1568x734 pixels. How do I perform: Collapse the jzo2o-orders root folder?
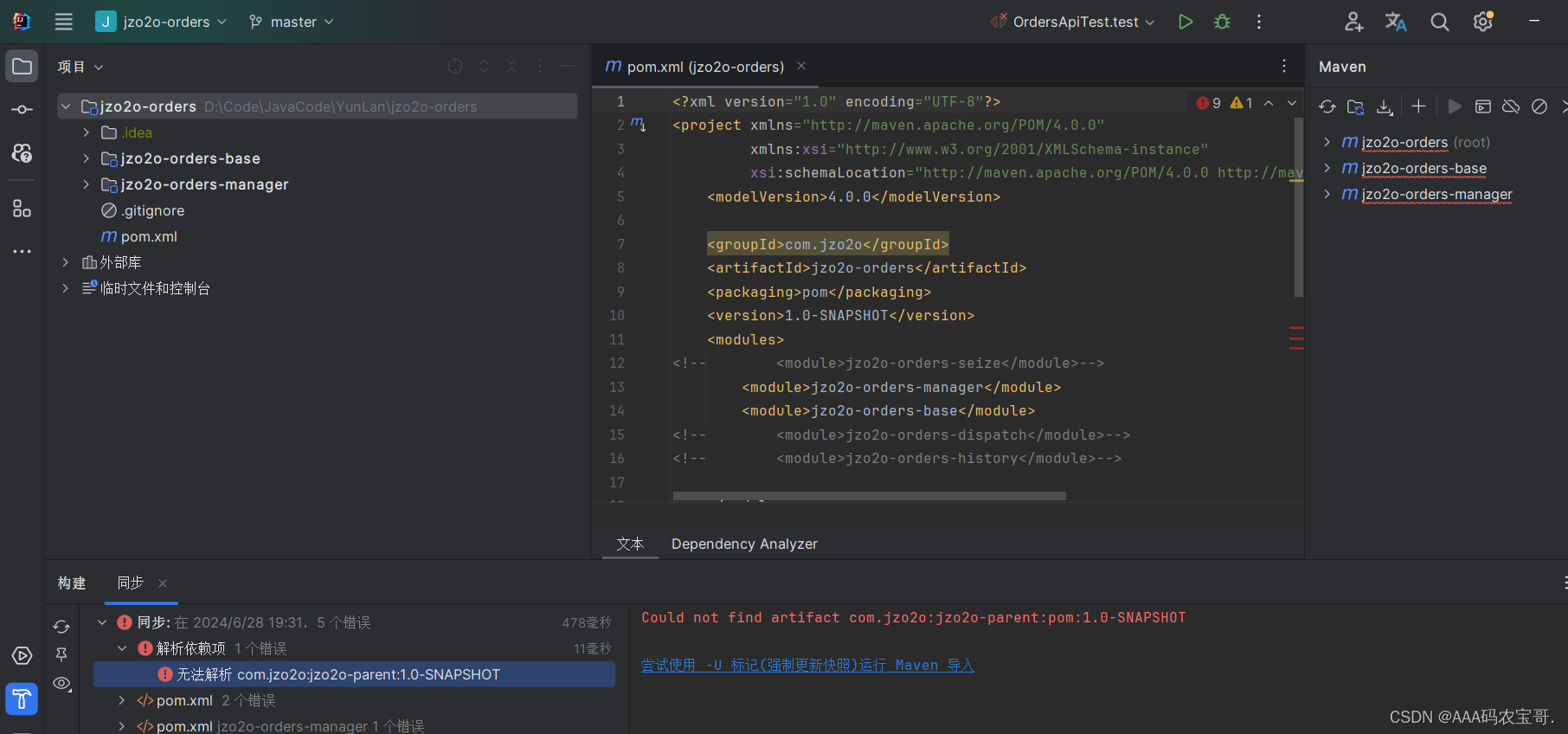coord(66,106)
